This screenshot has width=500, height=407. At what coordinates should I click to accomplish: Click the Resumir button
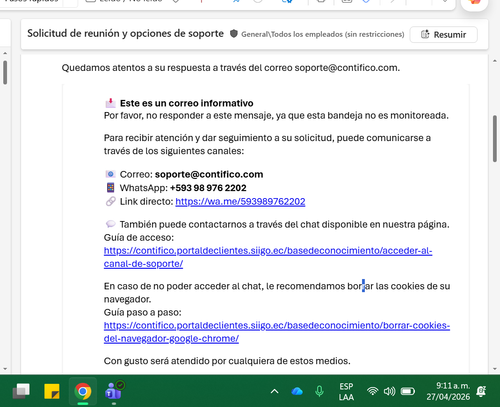[443, 34]
